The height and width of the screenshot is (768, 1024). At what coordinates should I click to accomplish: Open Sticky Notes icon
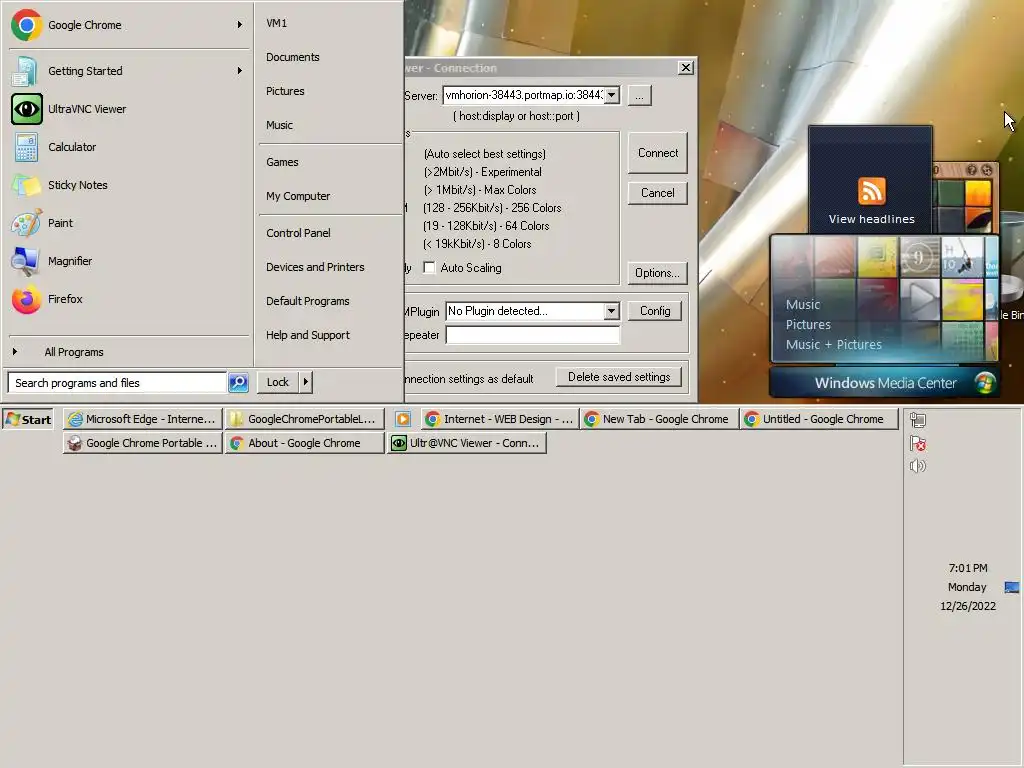[26, 185]
